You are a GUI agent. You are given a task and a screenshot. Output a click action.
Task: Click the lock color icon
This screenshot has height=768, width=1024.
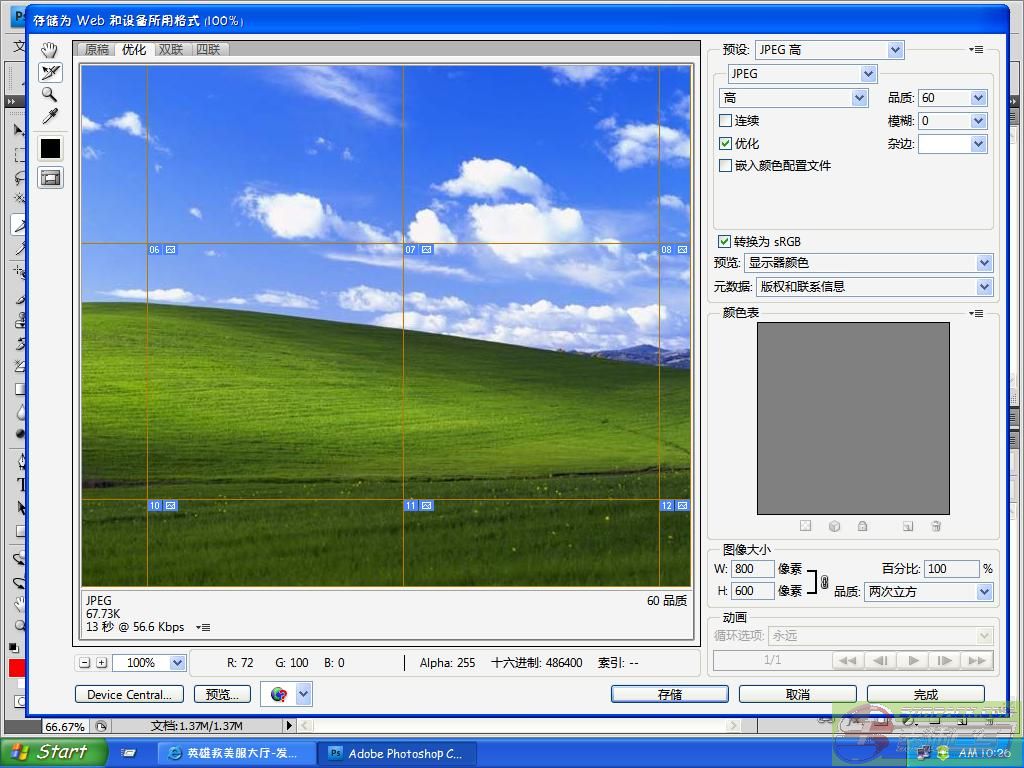(x=863, y=526)
